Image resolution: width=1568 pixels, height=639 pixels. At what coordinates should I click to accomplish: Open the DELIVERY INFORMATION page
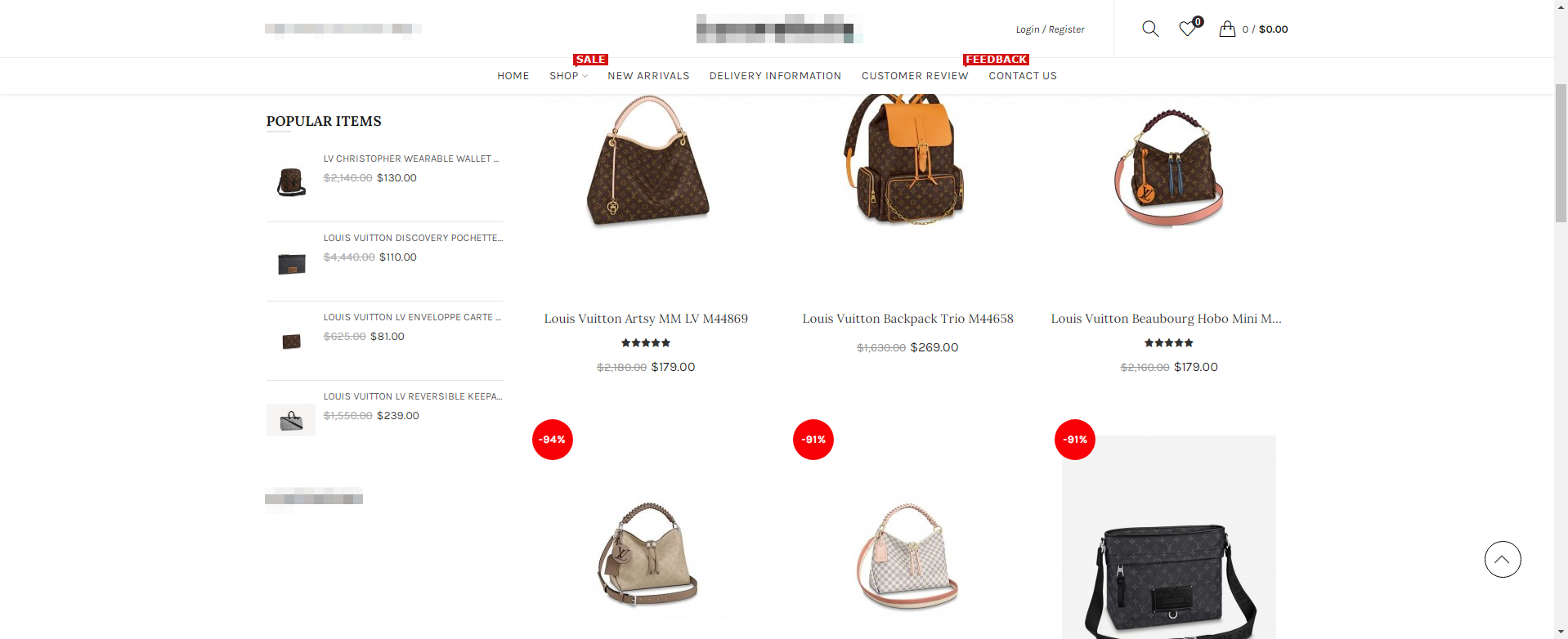pos(775,76)
